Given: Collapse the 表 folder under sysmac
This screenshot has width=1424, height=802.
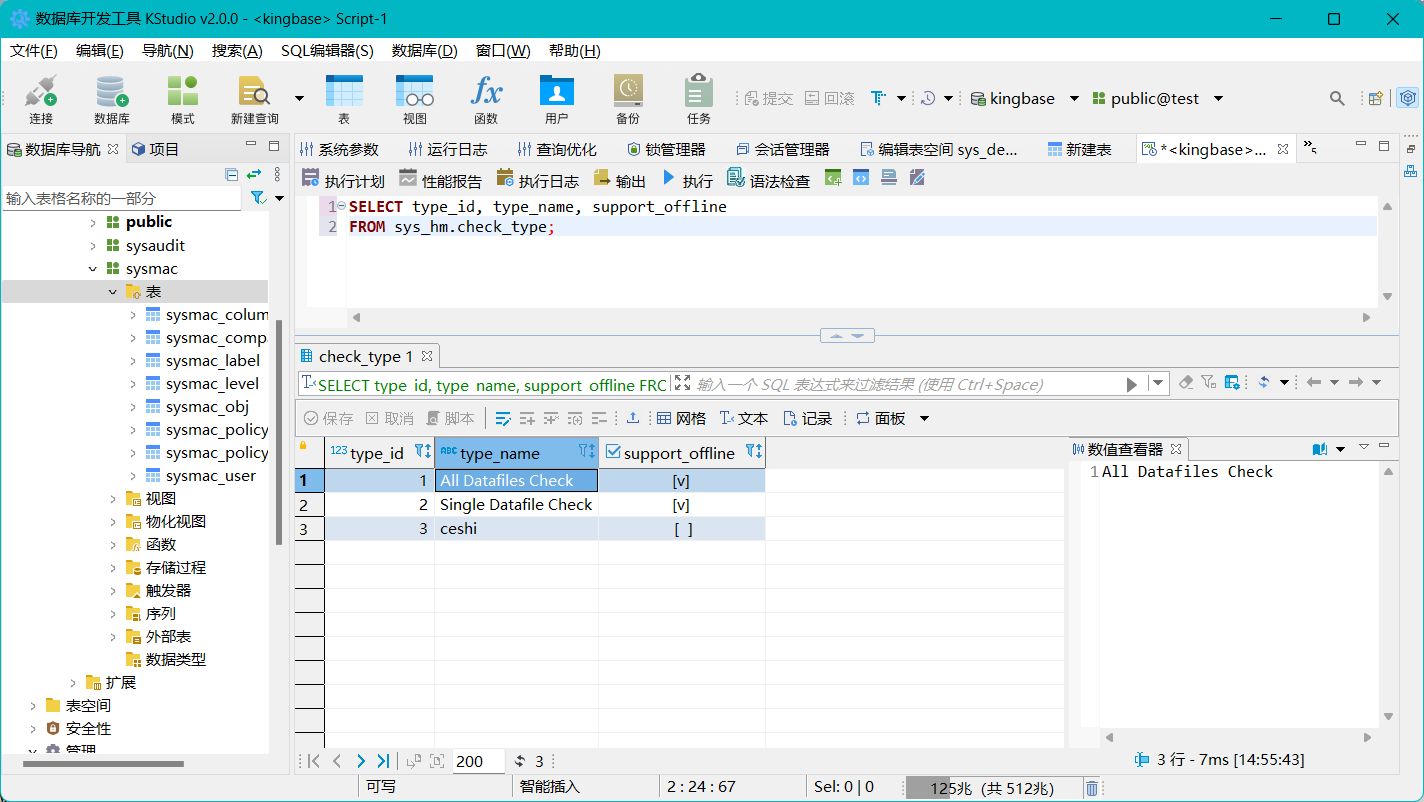Looking at the screenshot, I should pos(113,292).
